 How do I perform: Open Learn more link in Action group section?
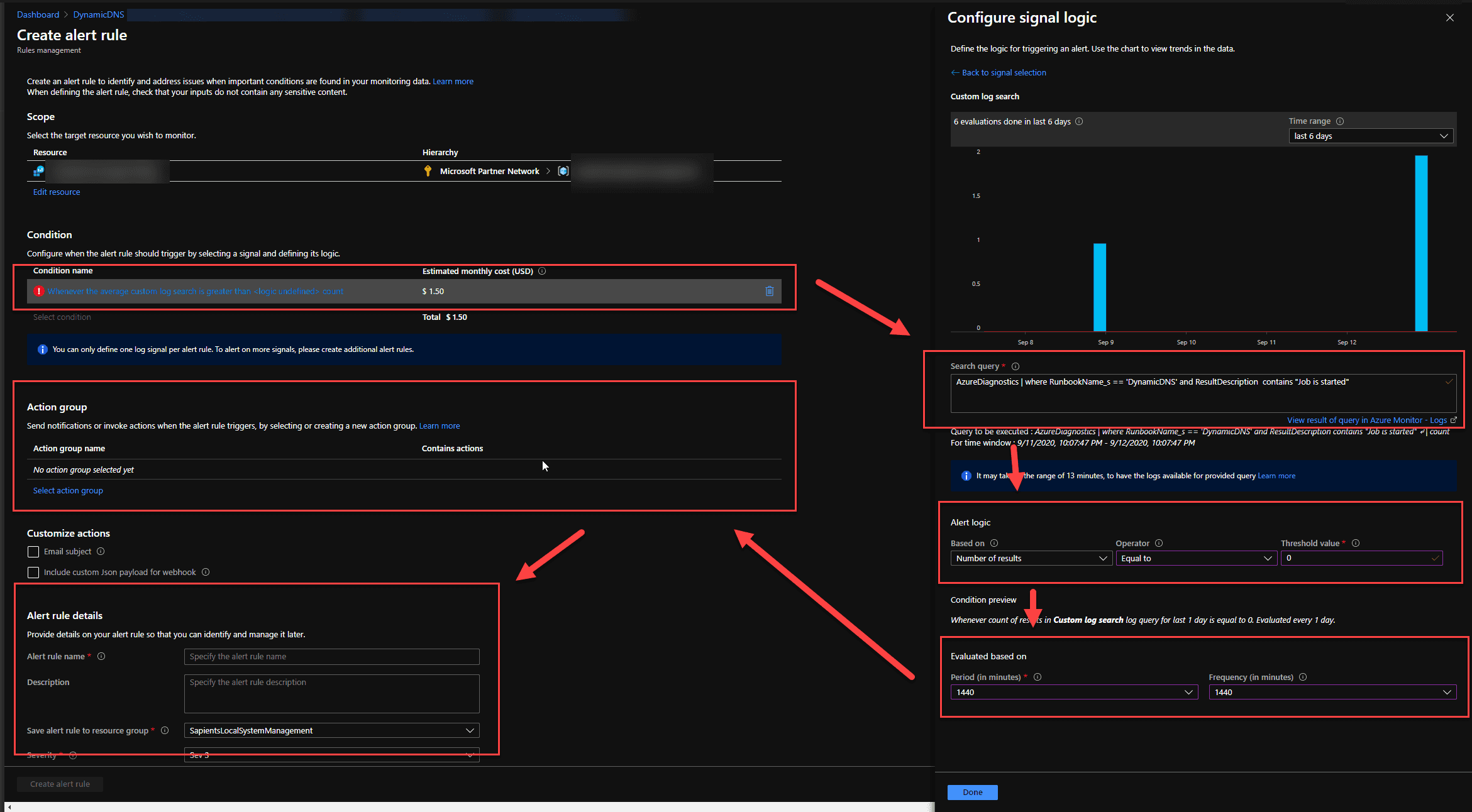[x=440, y=425]
